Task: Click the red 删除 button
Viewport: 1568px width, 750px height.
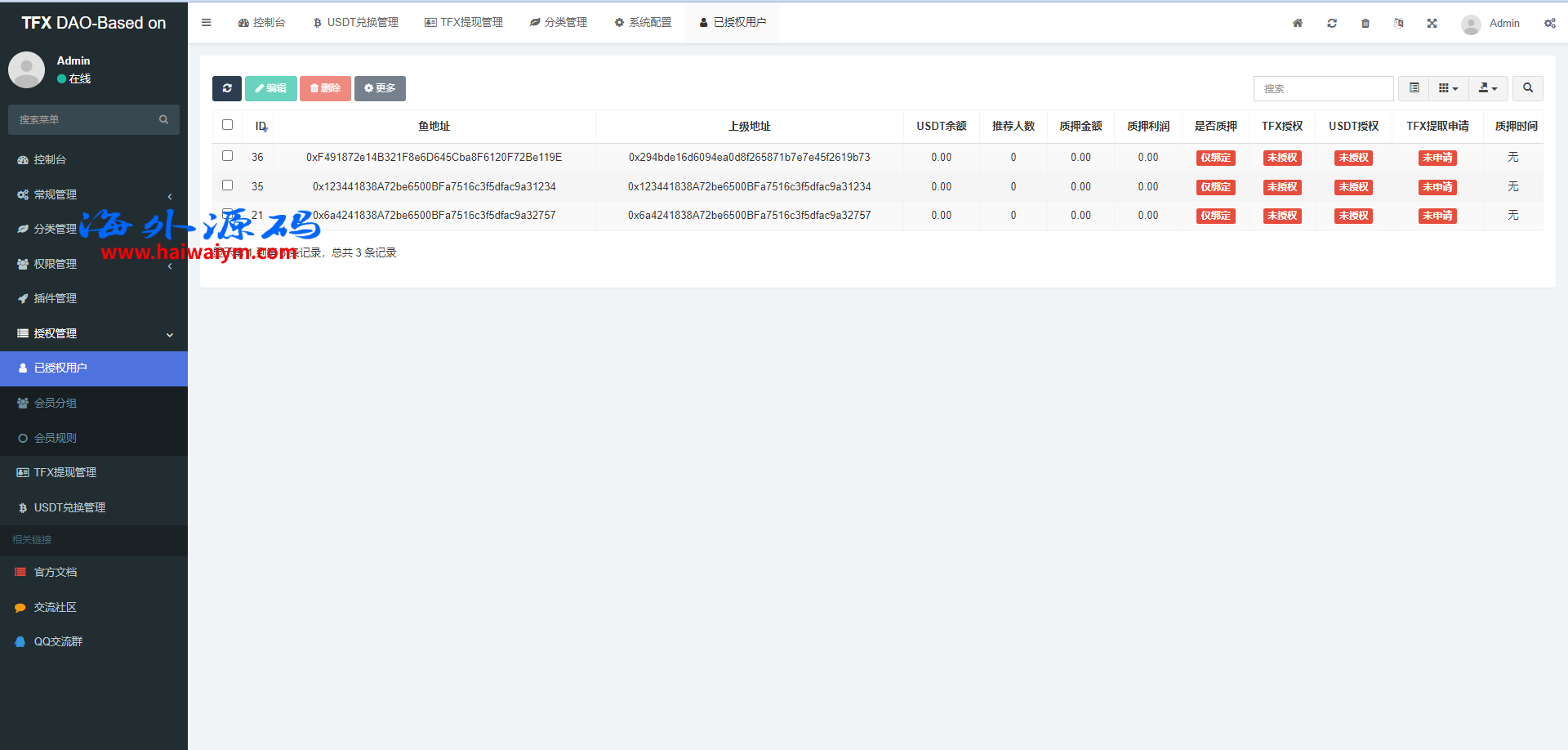Action: (x=325, y=88)
